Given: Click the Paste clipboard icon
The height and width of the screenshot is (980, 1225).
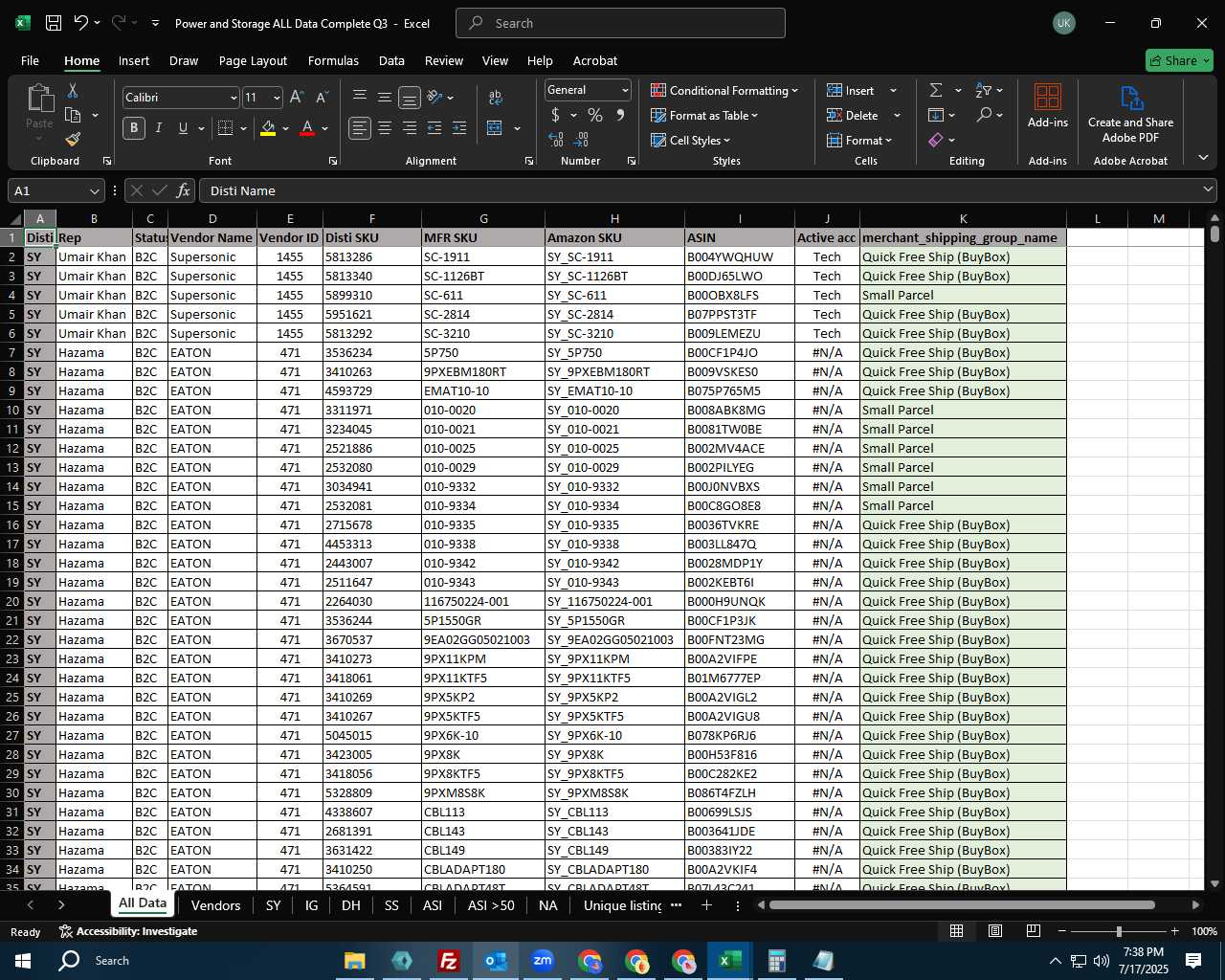Looking at the screenshot, I should point(39,99).
